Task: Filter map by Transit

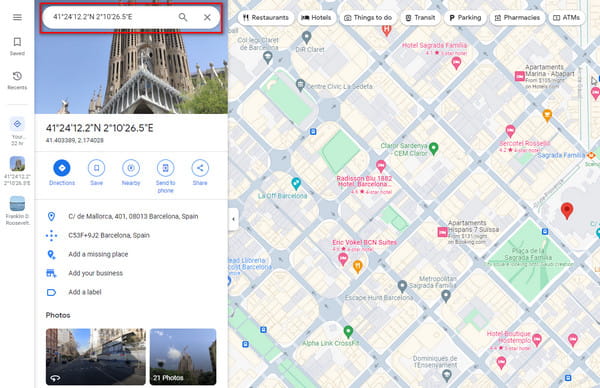Action: [x=420, y=18]
